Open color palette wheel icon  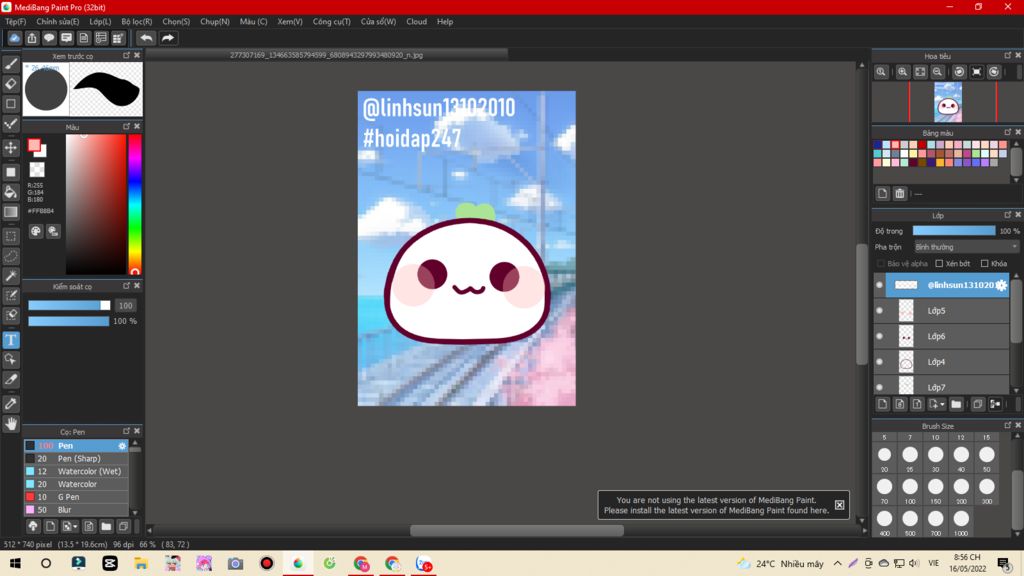pos(36,231)
